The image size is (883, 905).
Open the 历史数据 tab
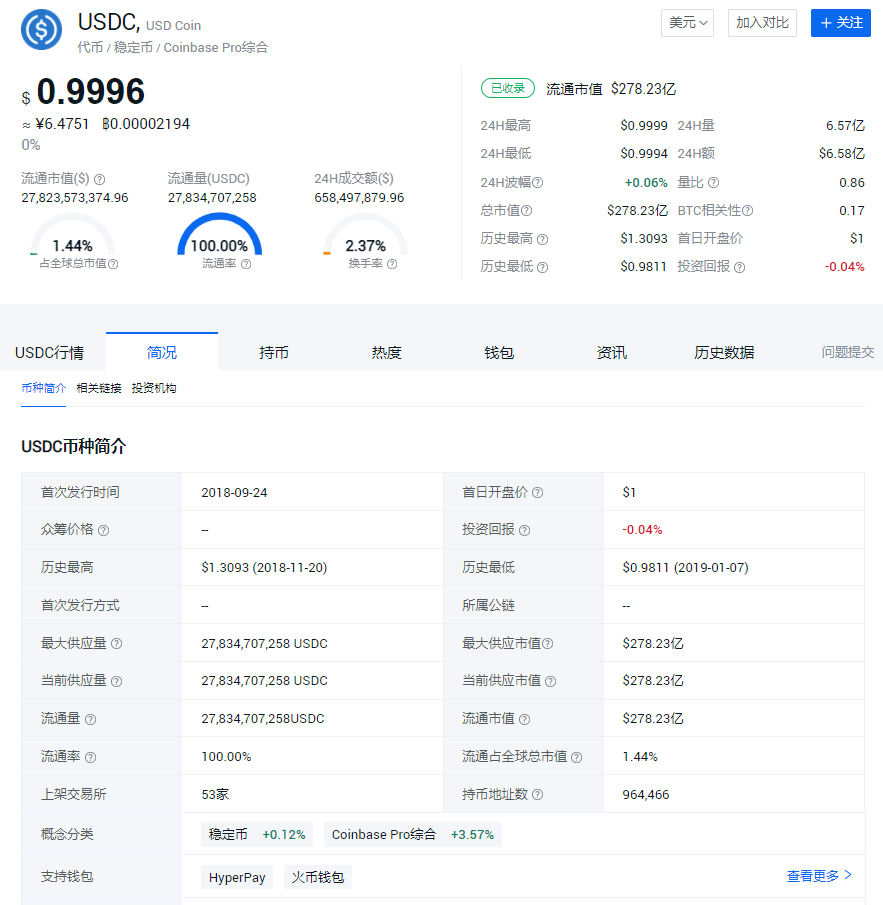click(724, 352)
